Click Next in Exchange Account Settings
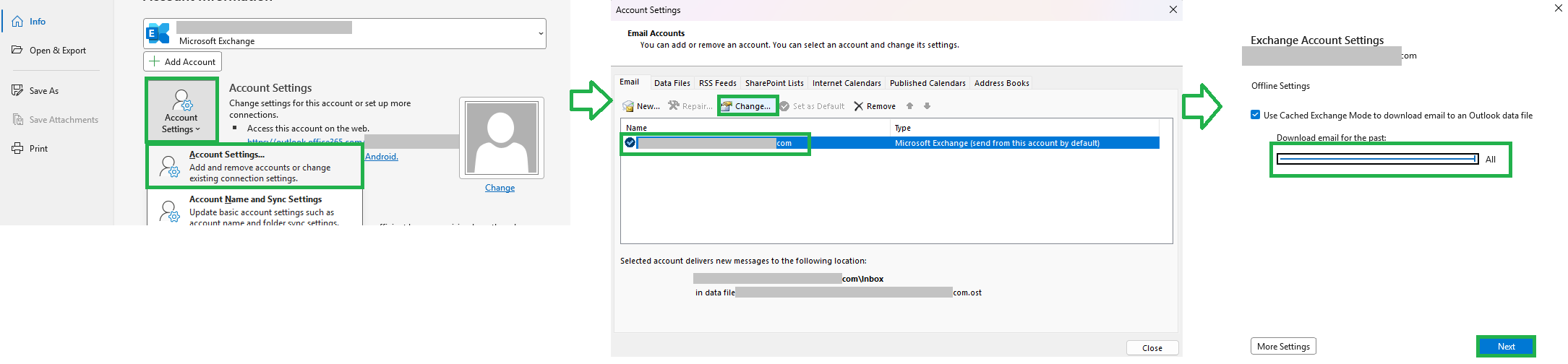The height and width of the screenshot is (364, 1568). point(1506,347)
